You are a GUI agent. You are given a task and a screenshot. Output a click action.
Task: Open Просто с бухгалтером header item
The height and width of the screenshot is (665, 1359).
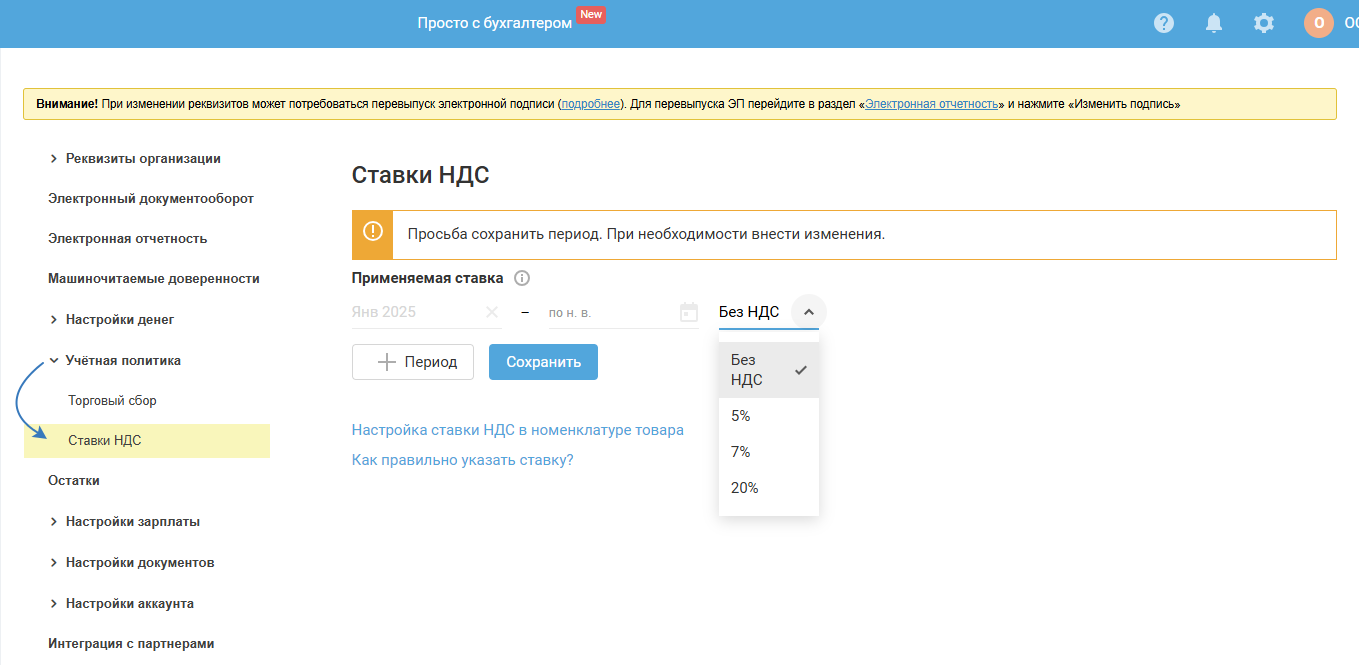point(495,23)
